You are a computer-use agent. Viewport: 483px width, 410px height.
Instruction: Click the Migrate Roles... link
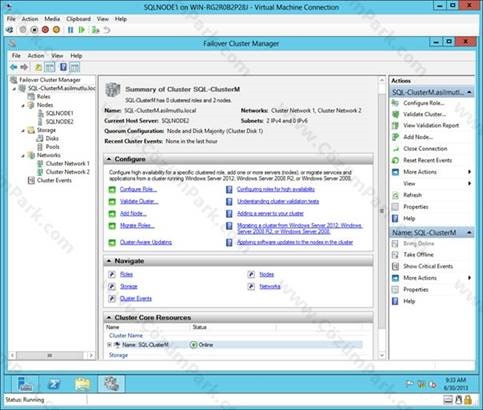pos(137,226)
